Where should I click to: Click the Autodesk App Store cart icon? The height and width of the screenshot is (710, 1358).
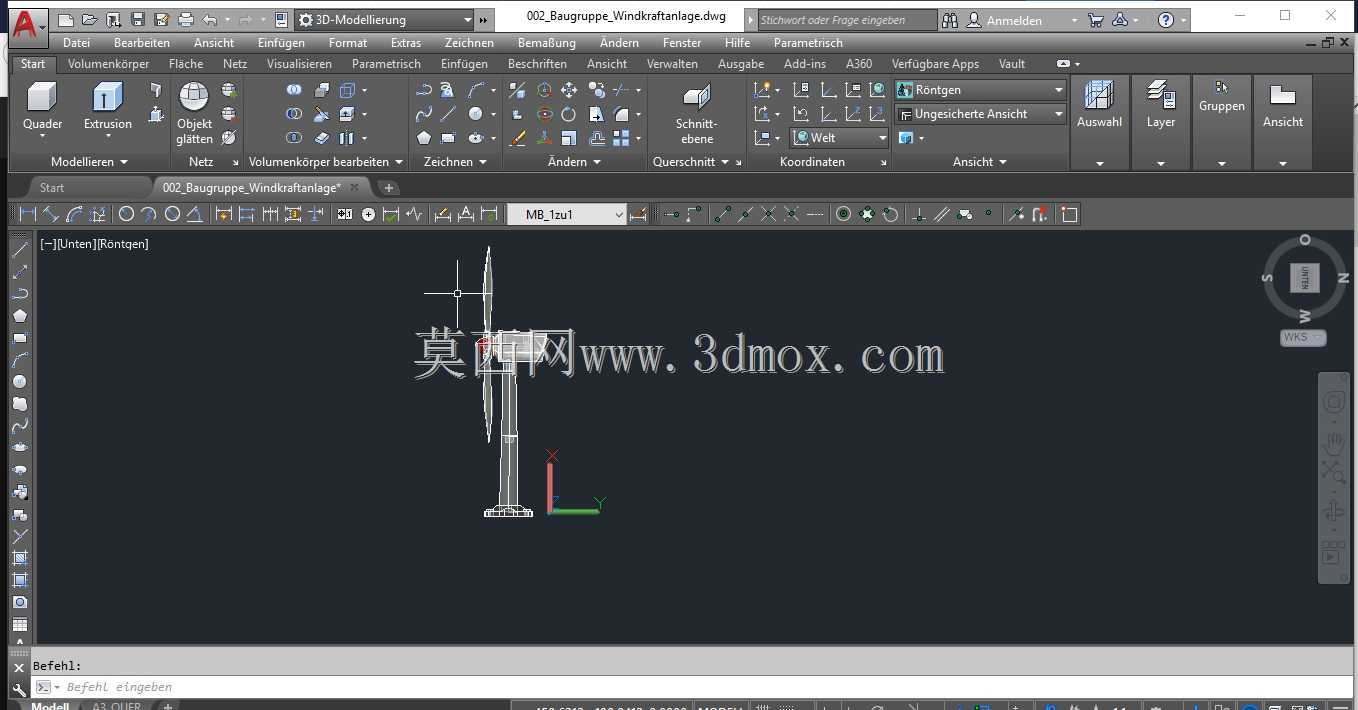(1096, 20)
